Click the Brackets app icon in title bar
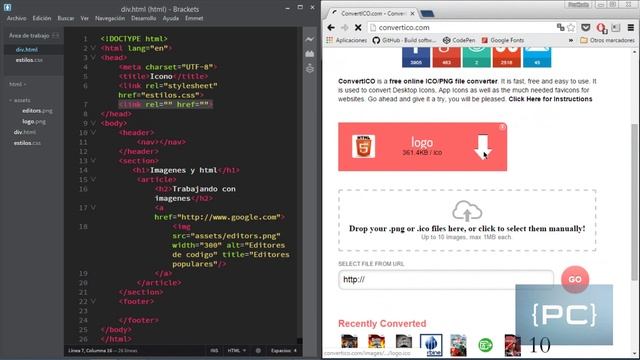The height and width of the screenshot is (360, 640). point(7,7)
